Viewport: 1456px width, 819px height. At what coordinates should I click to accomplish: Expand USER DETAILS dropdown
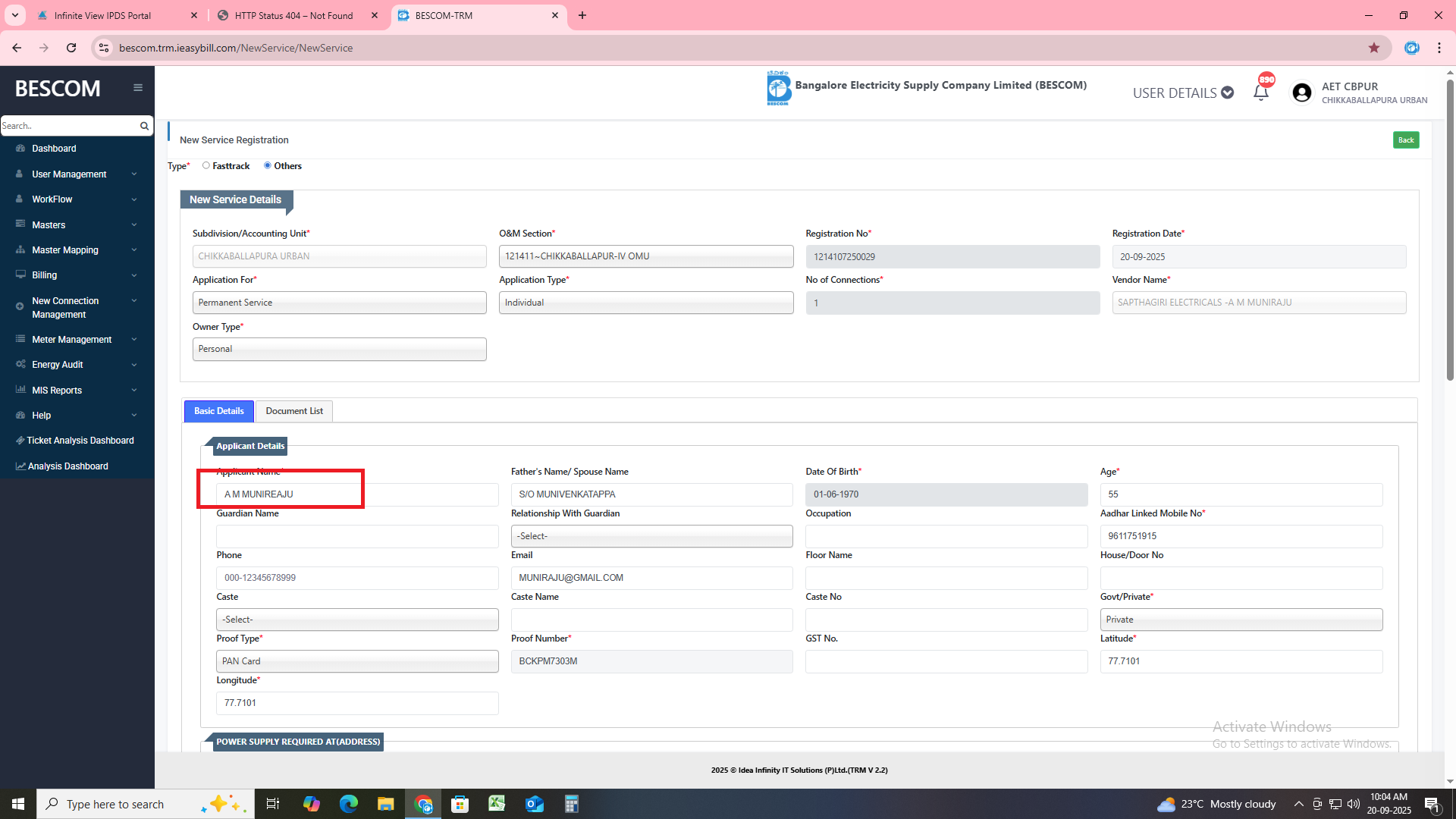coord(1182,93)
